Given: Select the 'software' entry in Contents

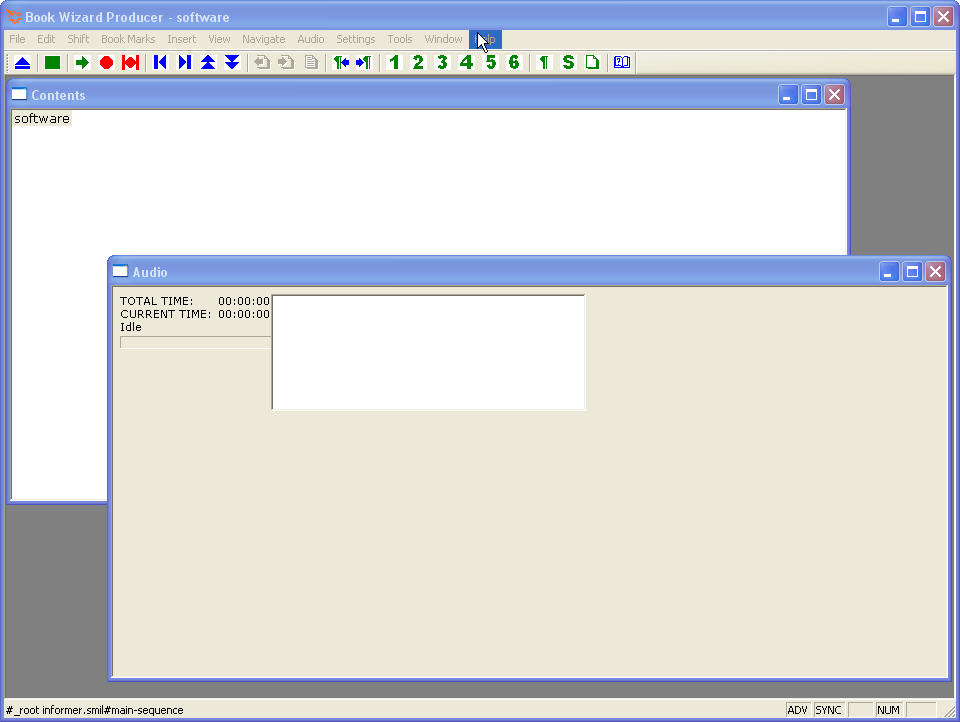Looking at the screenshot, I should (42, 118).
